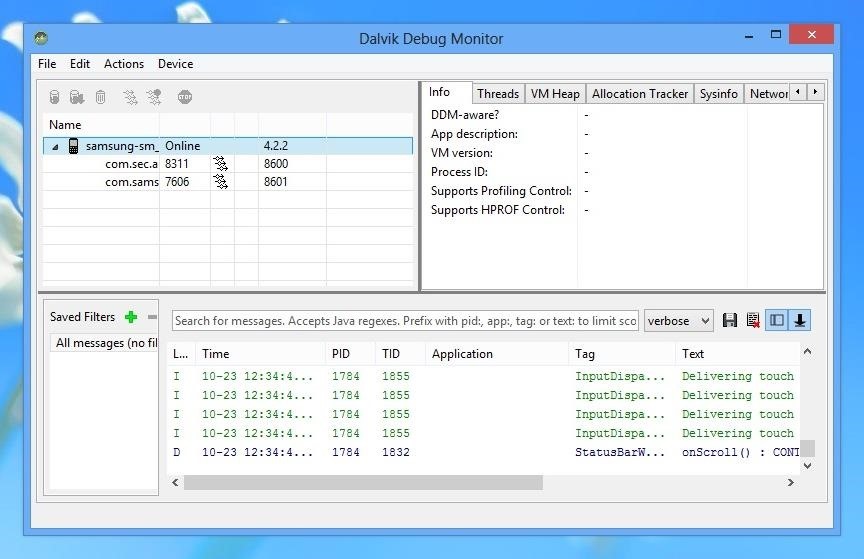
Task: Switch to the Allocation Tracker tab
Action: pos(640,94)
